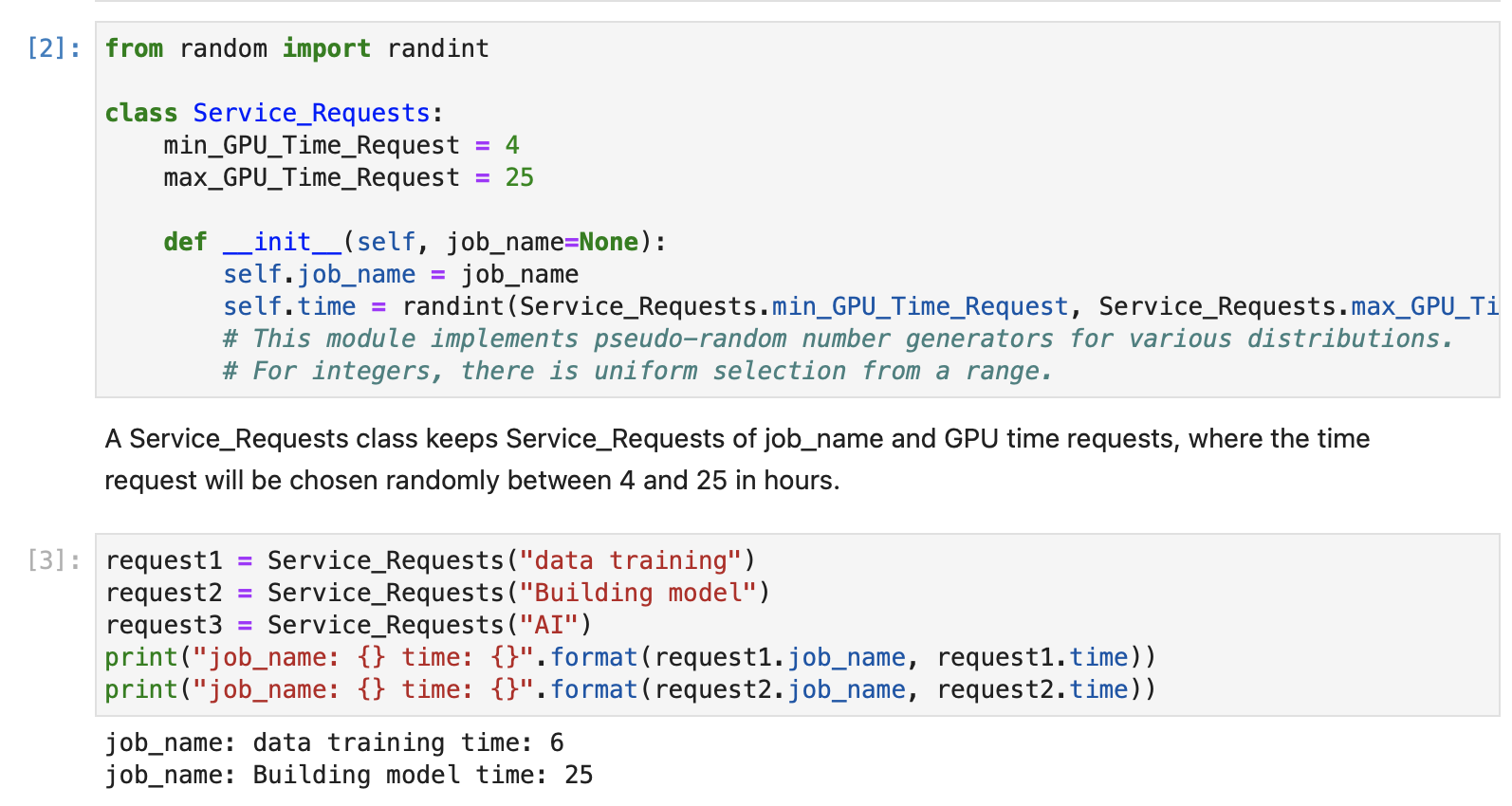The width and height of the screenshot is (1512, 806).
Task: Click inside code cell [2] editor area
Action: [x=797, y=210]
